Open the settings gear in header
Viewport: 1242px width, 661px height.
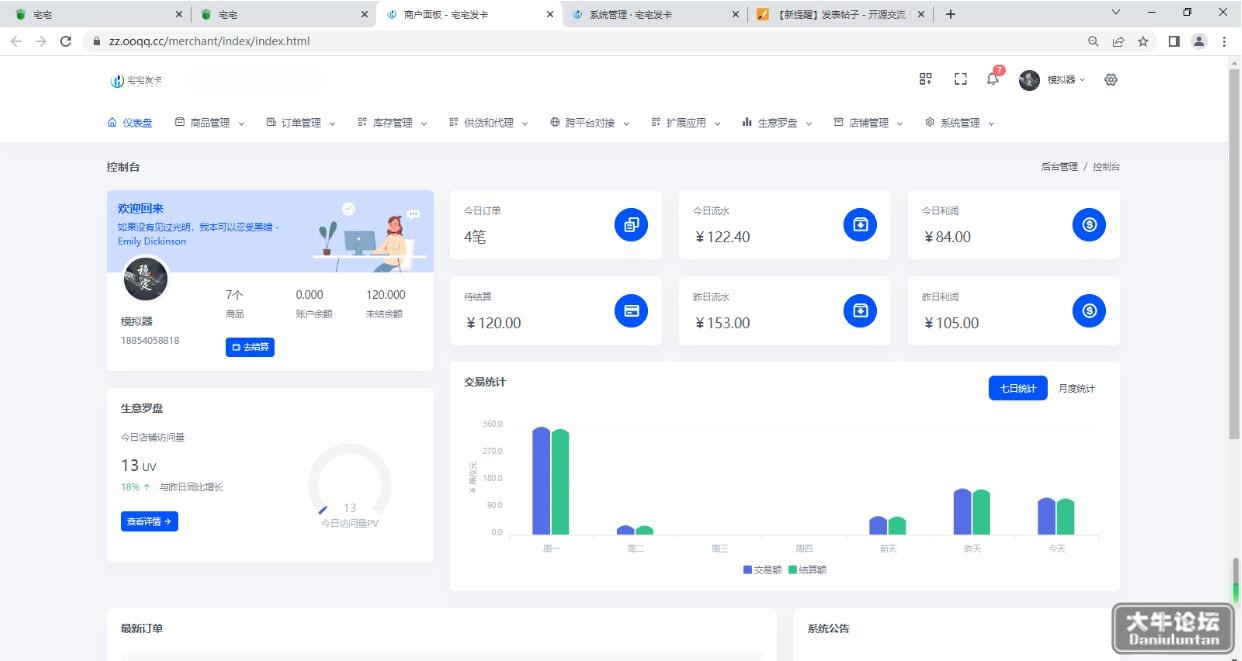point(1111,80)
